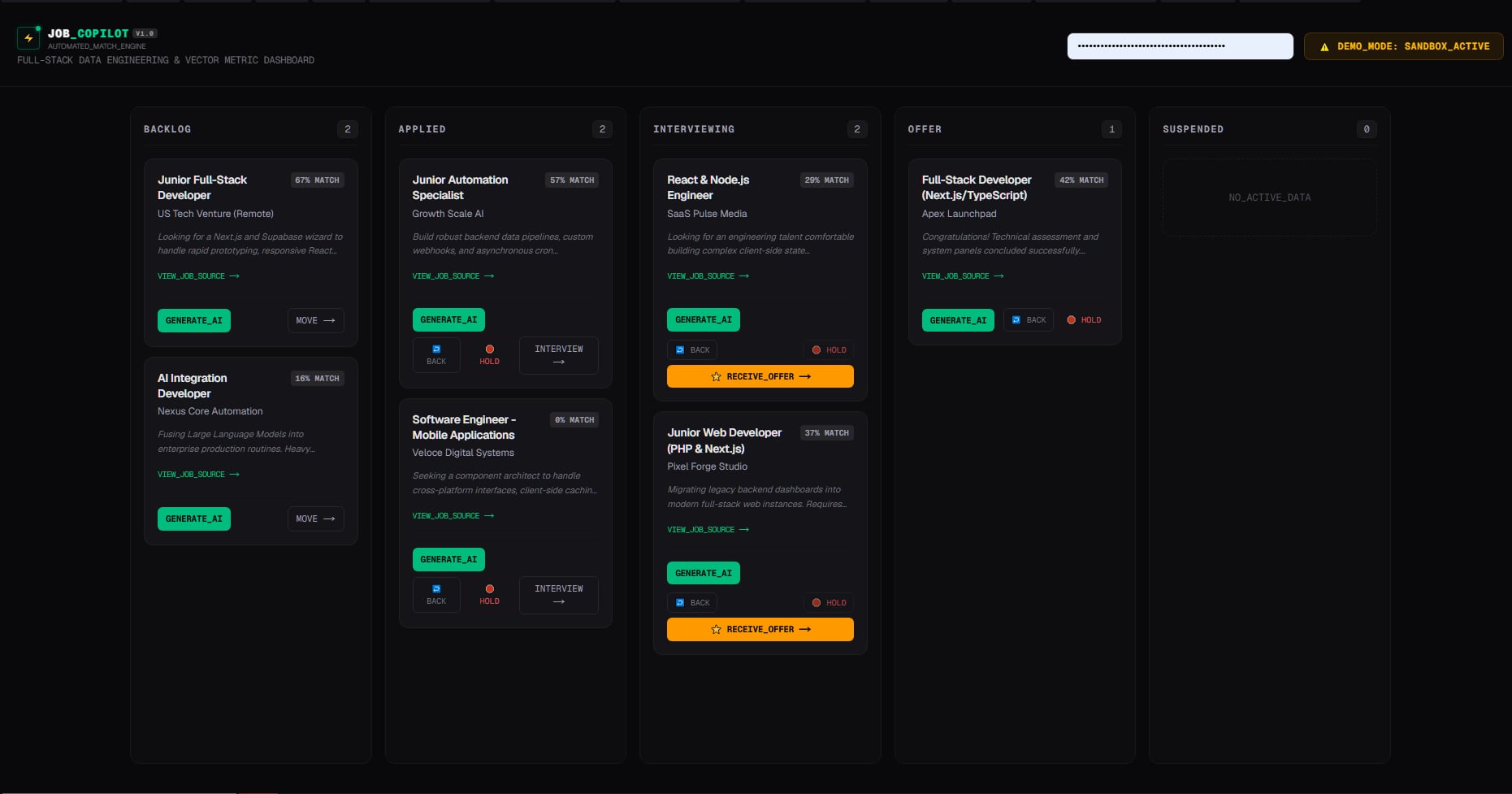Screen dimensions: 1512x794
Task: Open VIEW_JOB_SOURCE for Apex Launchpad job
Action: [x=963, y=276]
